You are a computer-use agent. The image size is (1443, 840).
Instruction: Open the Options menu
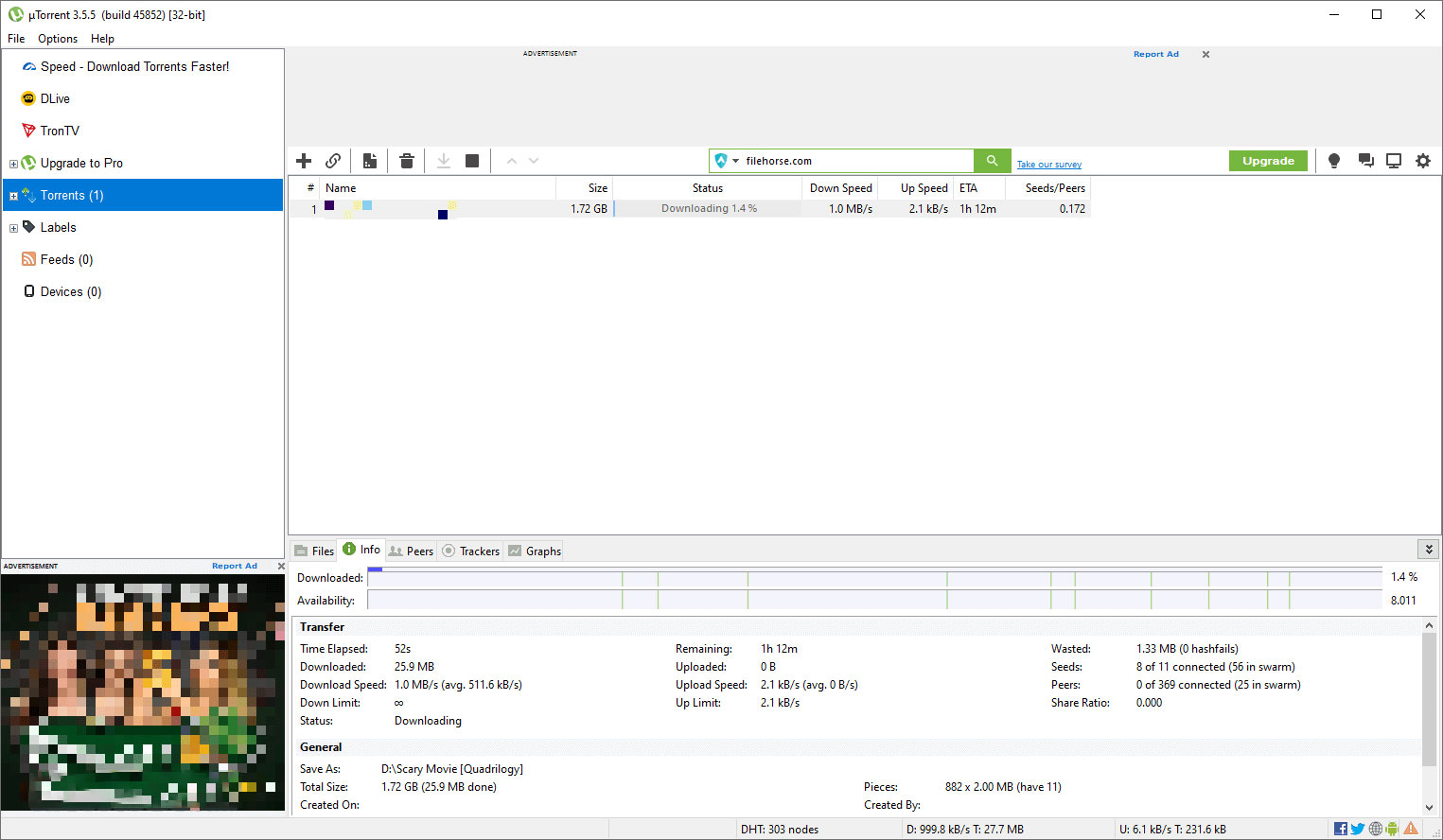58,39
